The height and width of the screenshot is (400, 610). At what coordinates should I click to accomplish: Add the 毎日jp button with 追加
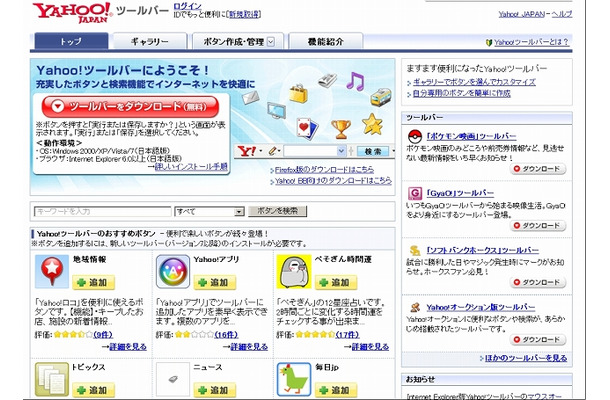coord(336,390)
